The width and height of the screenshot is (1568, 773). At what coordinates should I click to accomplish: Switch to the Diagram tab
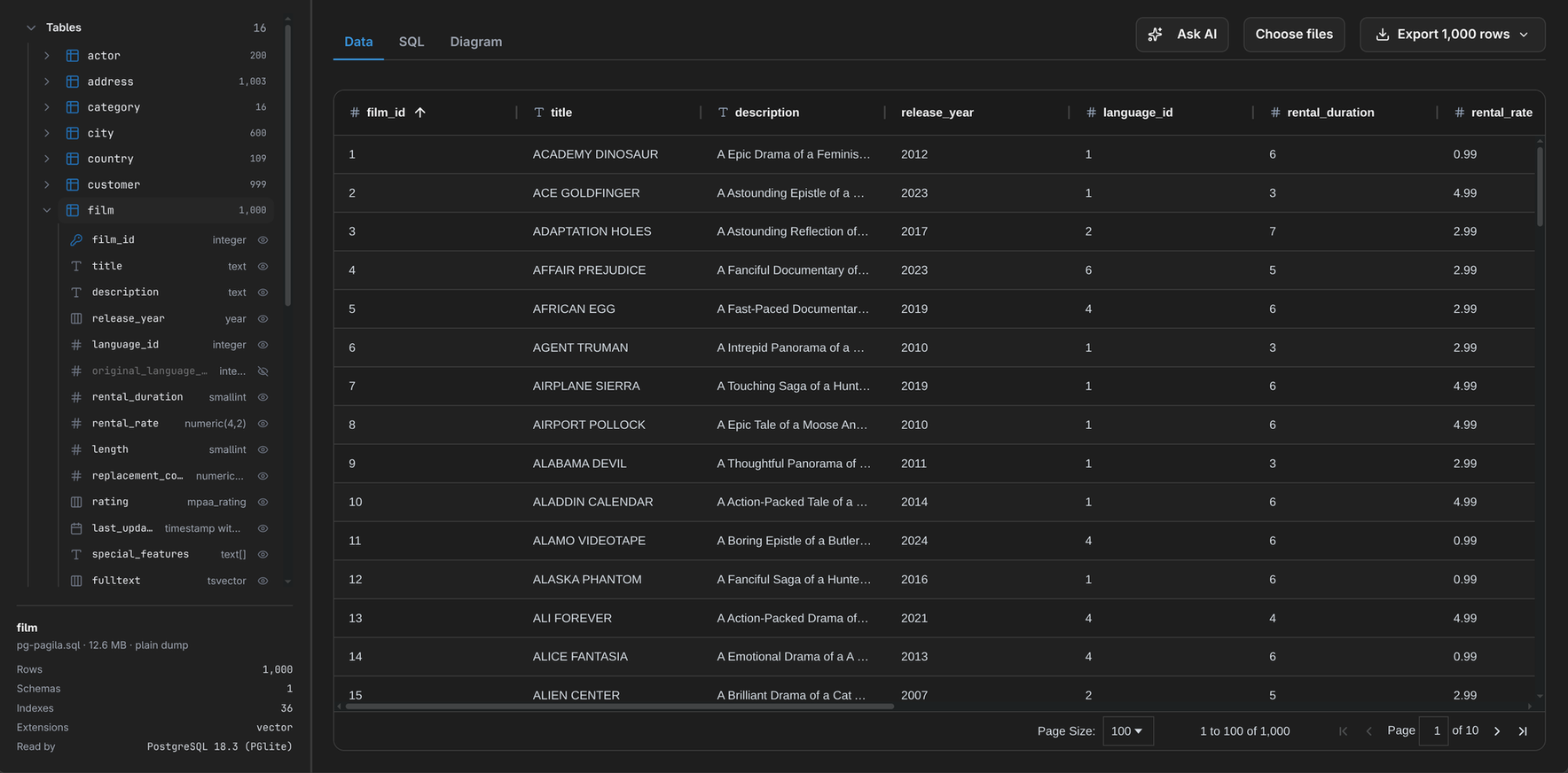476,42
